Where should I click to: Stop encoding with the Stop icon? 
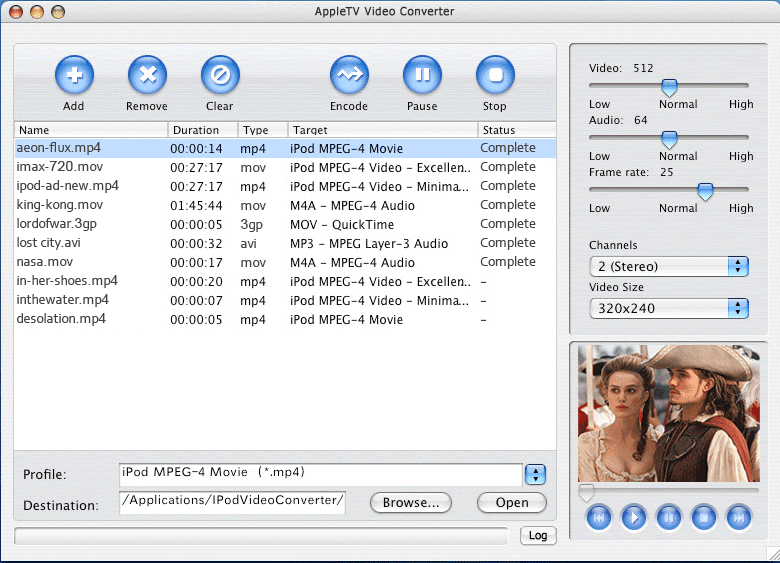click(x=495, y=75)
